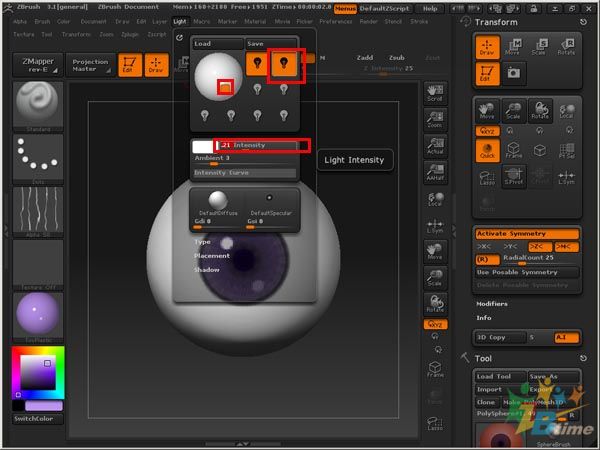Toggle Activate Symmetry button
600x450 pixels.
coord(527,233)
